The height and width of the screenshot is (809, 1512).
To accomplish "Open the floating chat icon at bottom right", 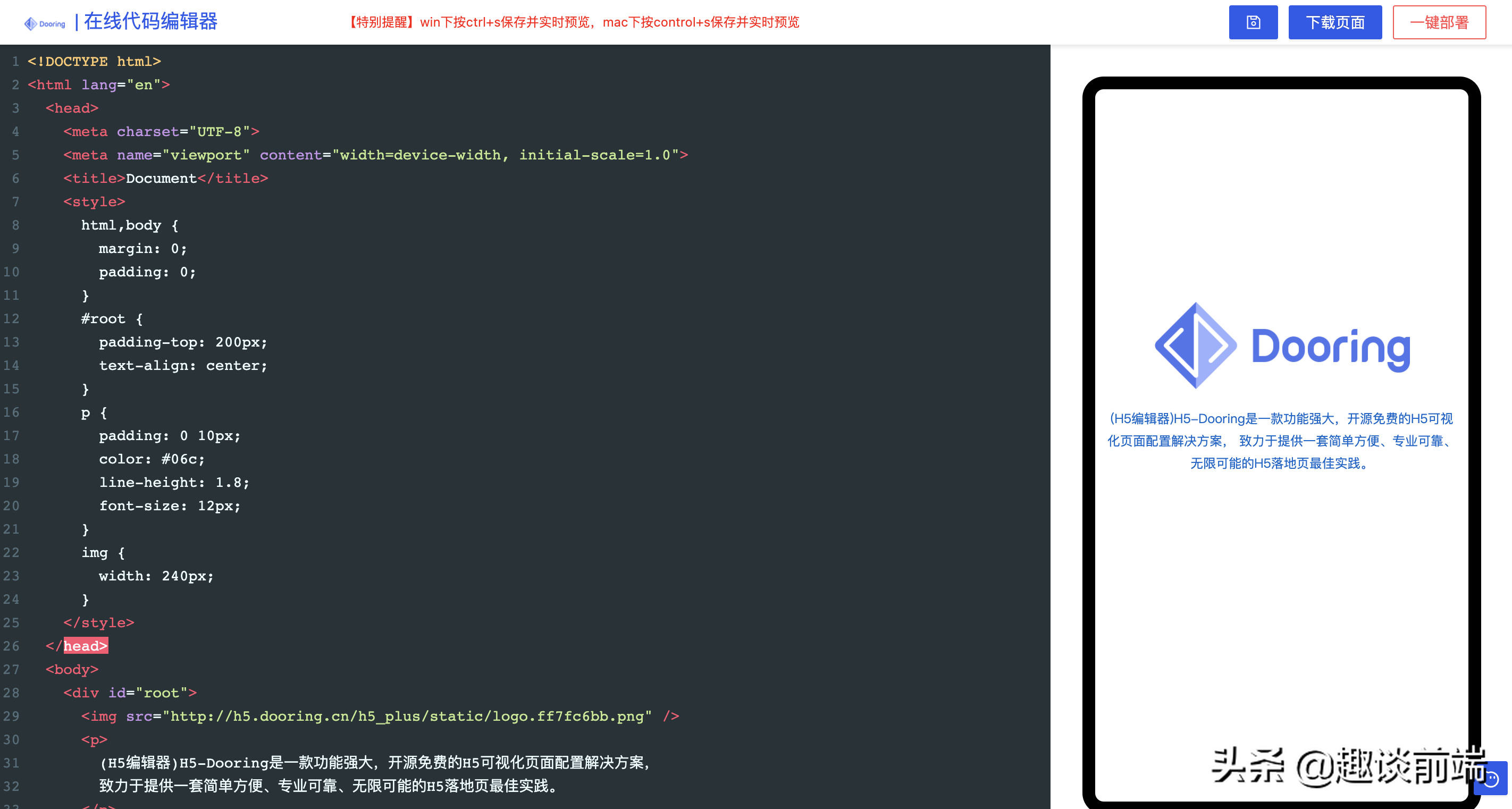I will tap(1491, 779).
